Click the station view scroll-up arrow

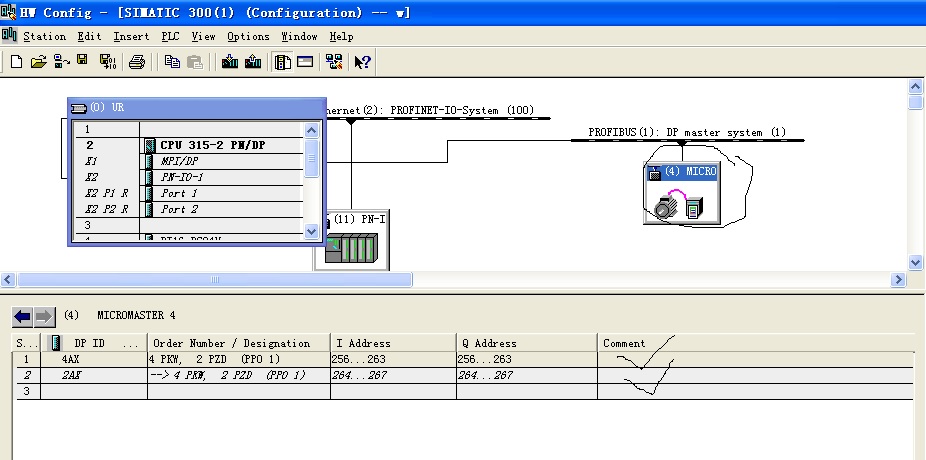915,87
